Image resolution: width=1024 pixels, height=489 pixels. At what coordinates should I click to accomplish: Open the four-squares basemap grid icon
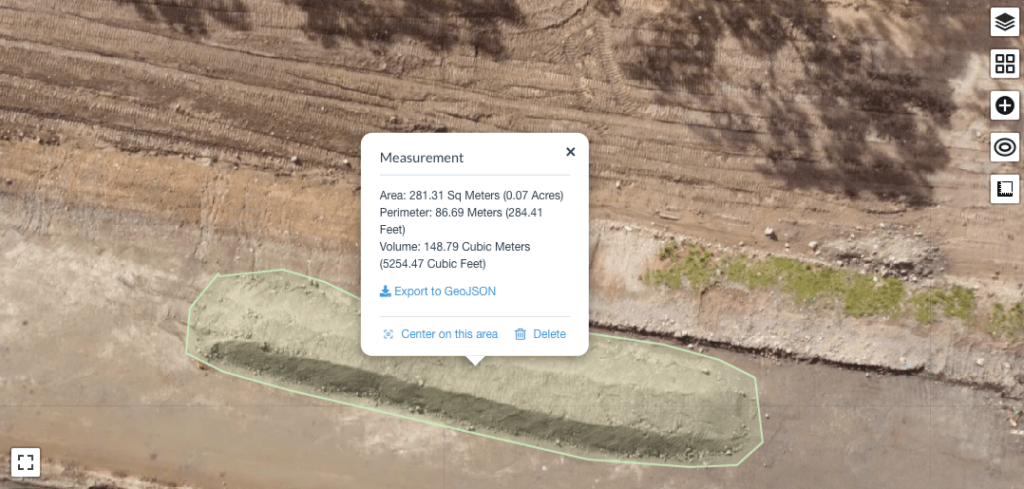coord(1004,64)
